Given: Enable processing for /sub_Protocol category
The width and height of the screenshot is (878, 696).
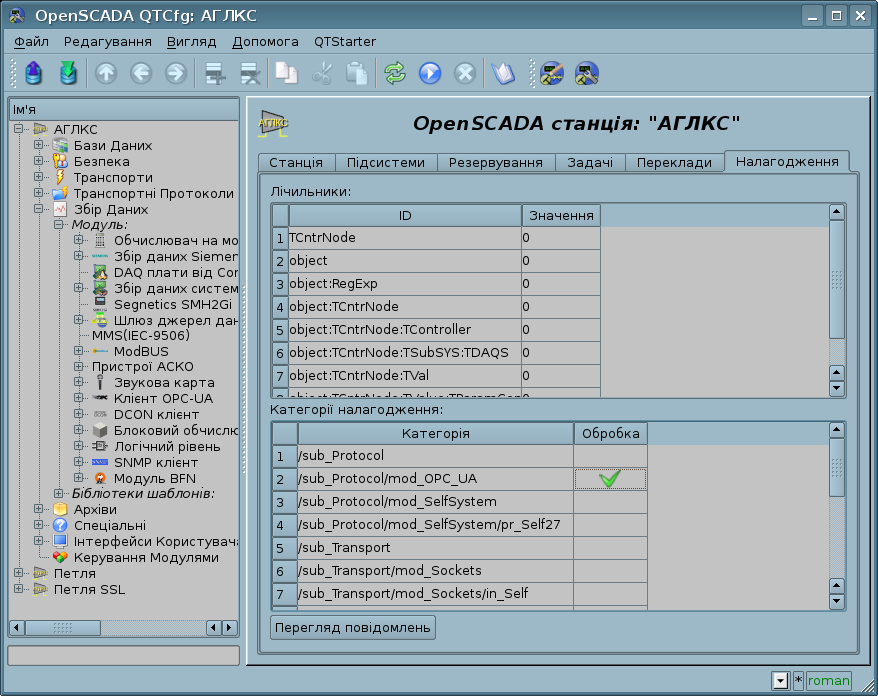Looking at the screenshot, I should pos(610,456).
